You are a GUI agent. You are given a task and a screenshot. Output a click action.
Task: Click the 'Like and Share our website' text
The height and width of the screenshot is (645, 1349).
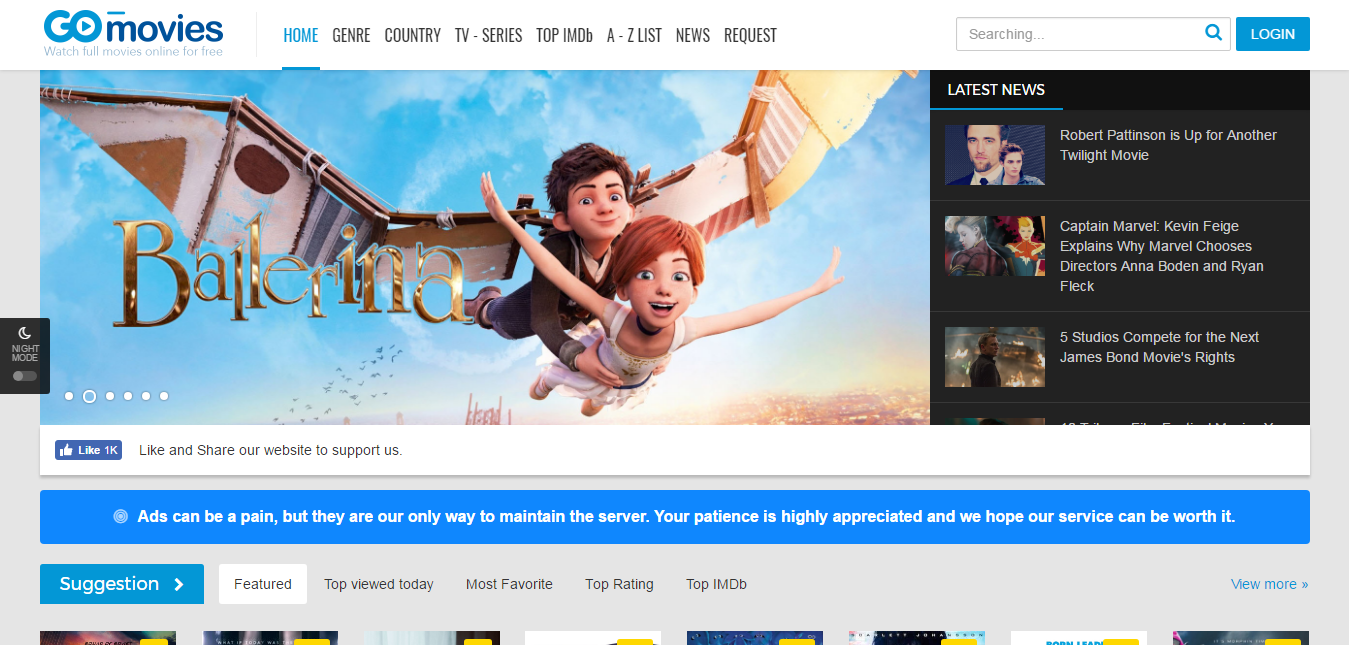[270, 450]
